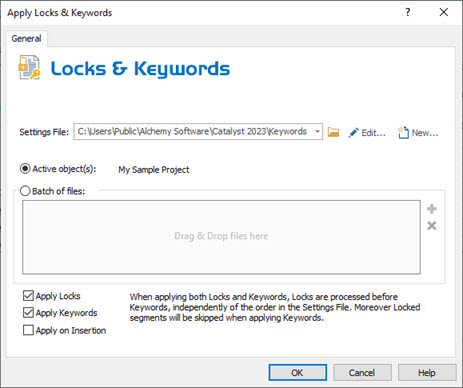The height and width of the screenshot is (388, 463).
Task: Click the Drag & Drop files area
Action: coord(221,237)
